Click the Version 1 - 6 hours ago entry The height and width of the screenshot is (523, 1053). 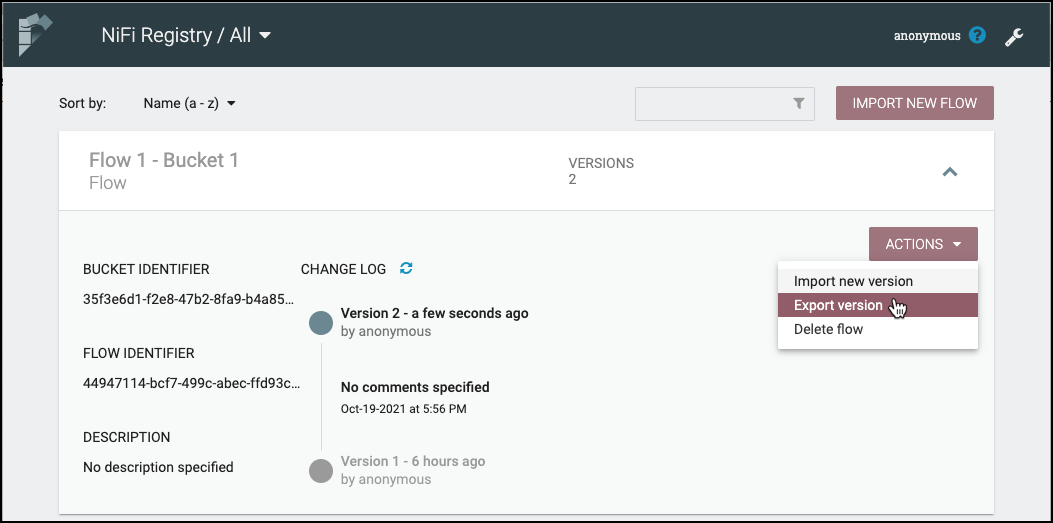(x=413, y=461)
